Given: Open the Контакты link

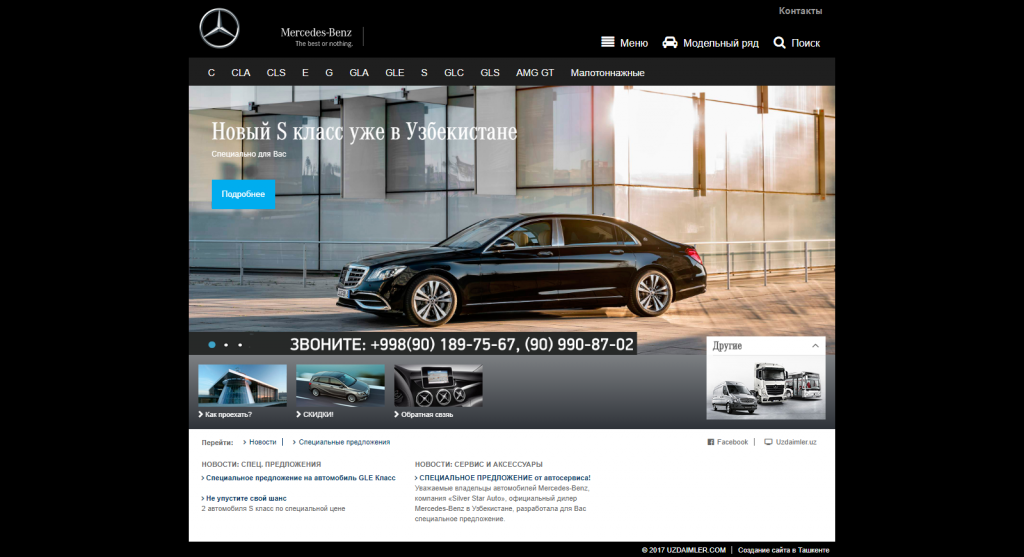Looking at the screenshot, I should point(800,11).
